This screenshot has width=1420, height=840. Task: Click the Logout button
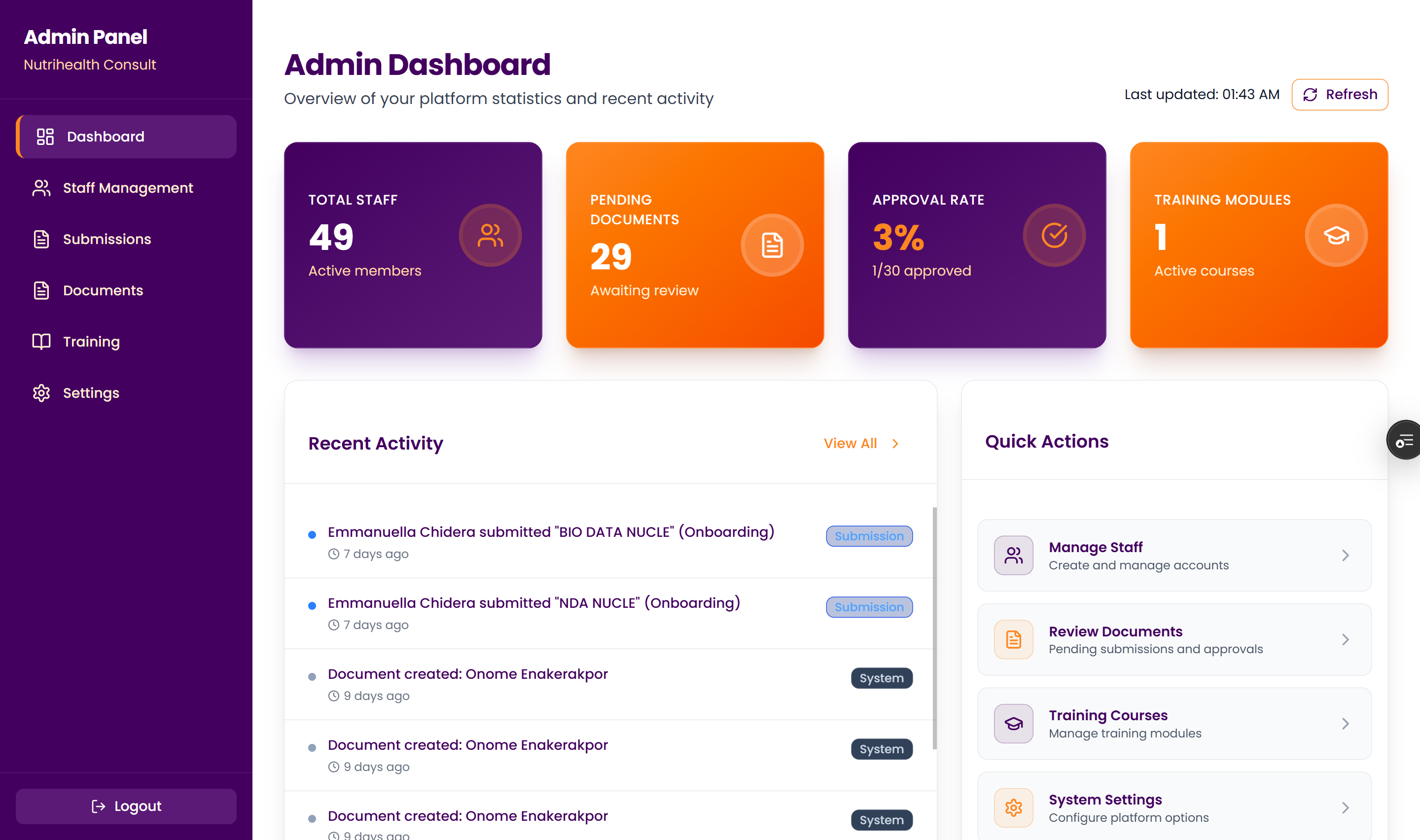(126, 806)
